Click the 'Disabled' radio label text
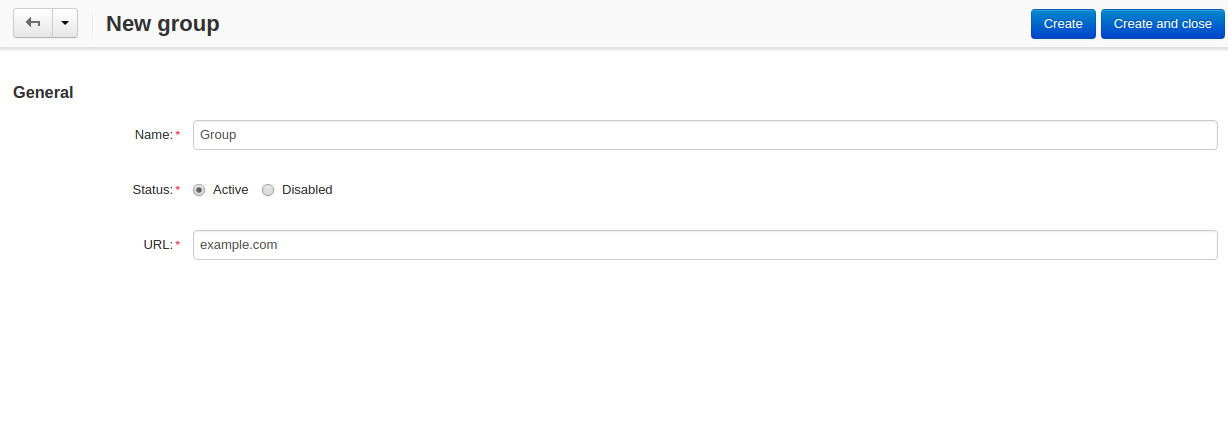 click(307, 190)
